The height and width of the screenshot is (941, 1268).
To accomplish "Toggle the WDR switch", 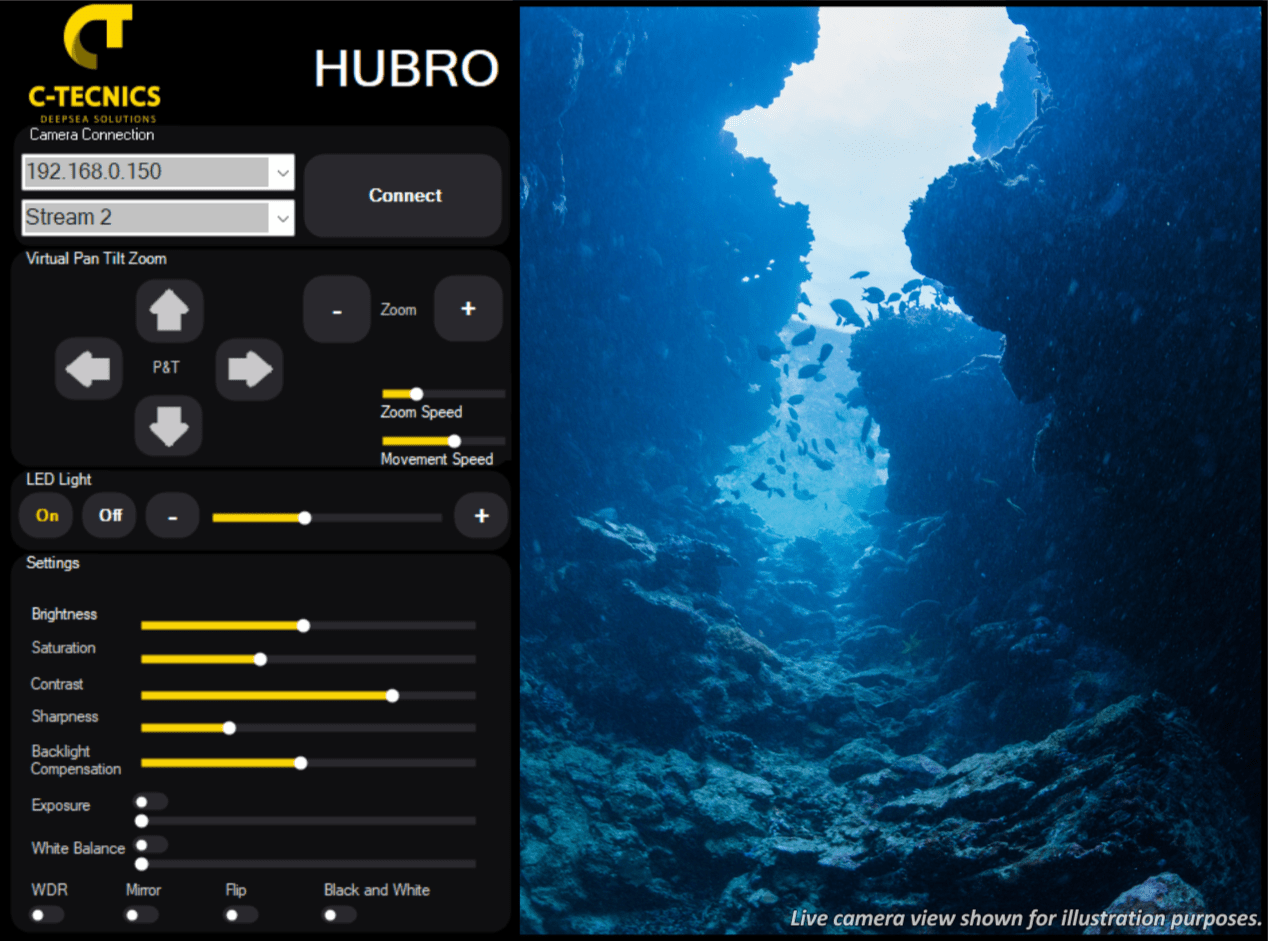I will tap(47, 914).
